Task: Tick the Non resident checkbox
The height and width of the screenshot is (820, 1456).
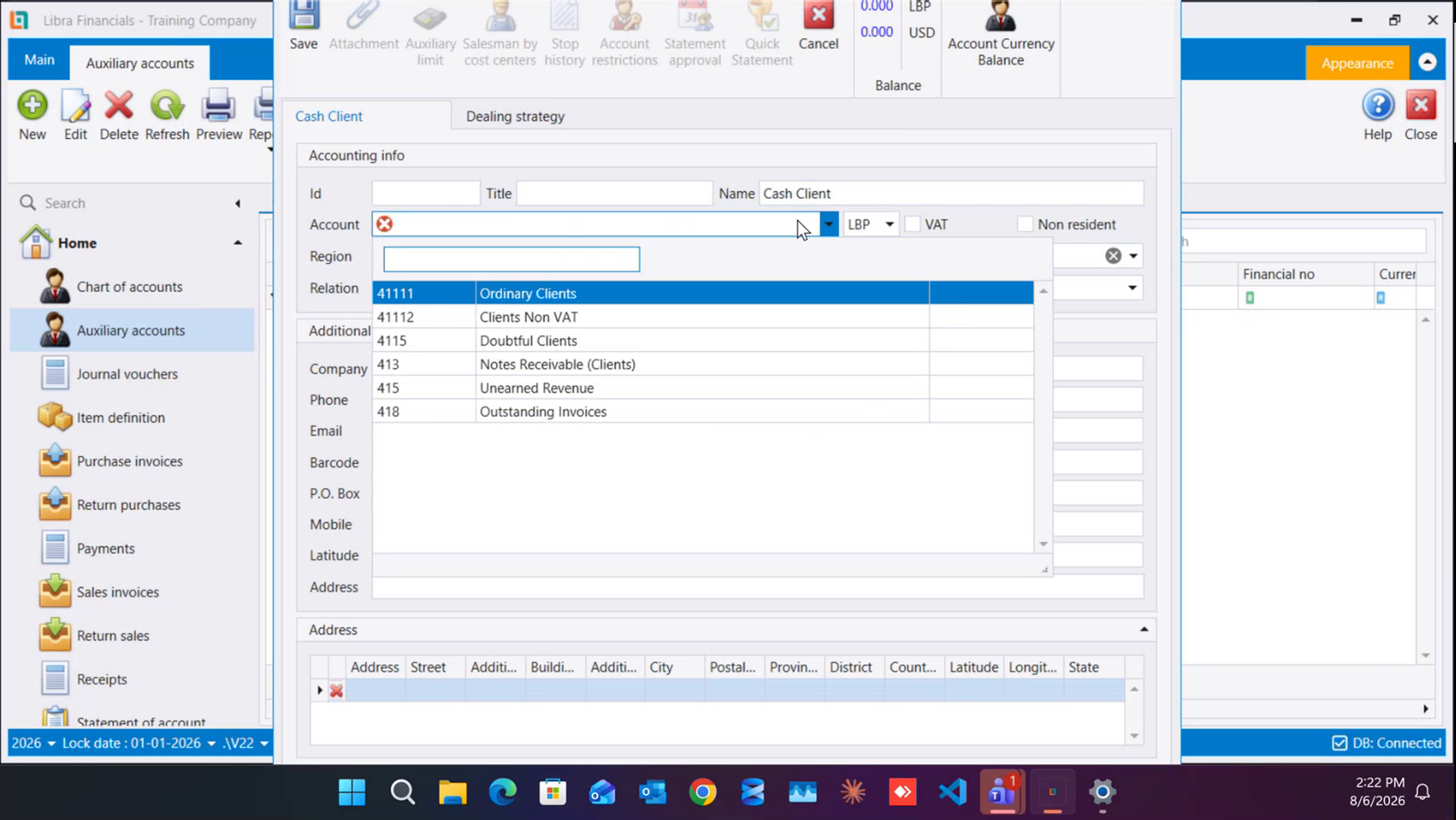Action: [x=1025, y=224]
